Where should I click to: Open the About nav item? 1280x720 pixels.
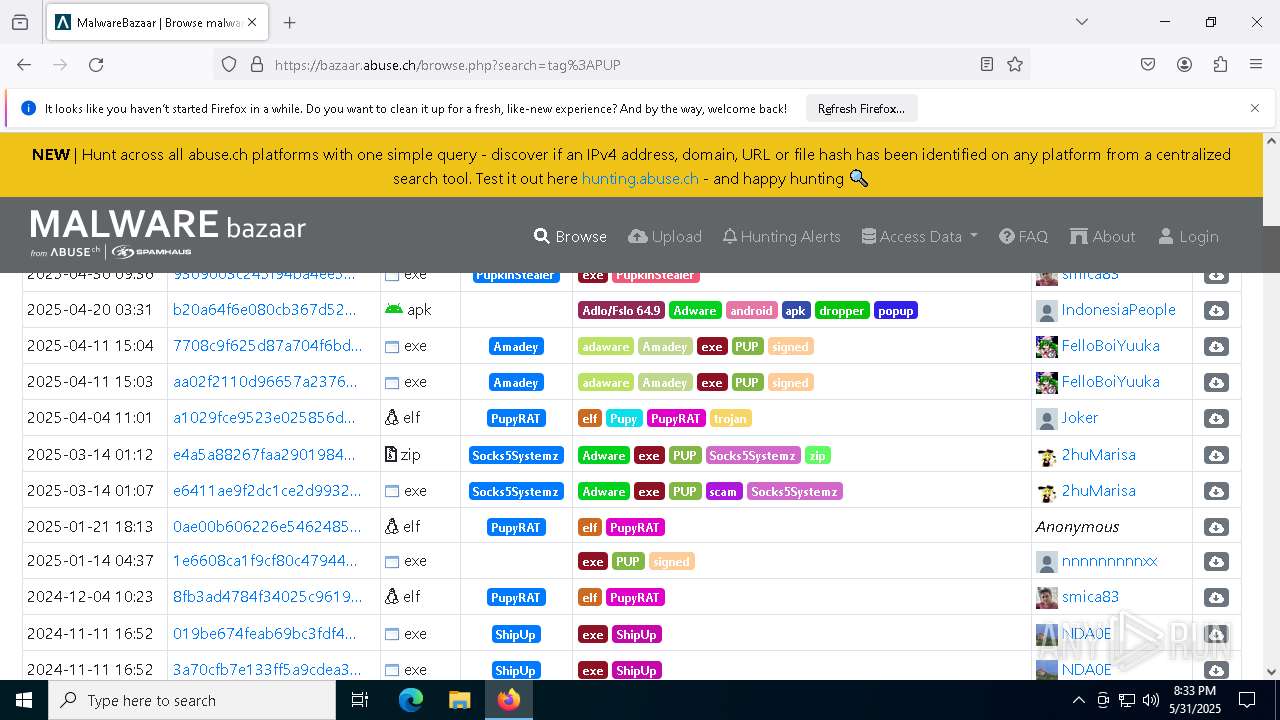[x=1102, y=236]
